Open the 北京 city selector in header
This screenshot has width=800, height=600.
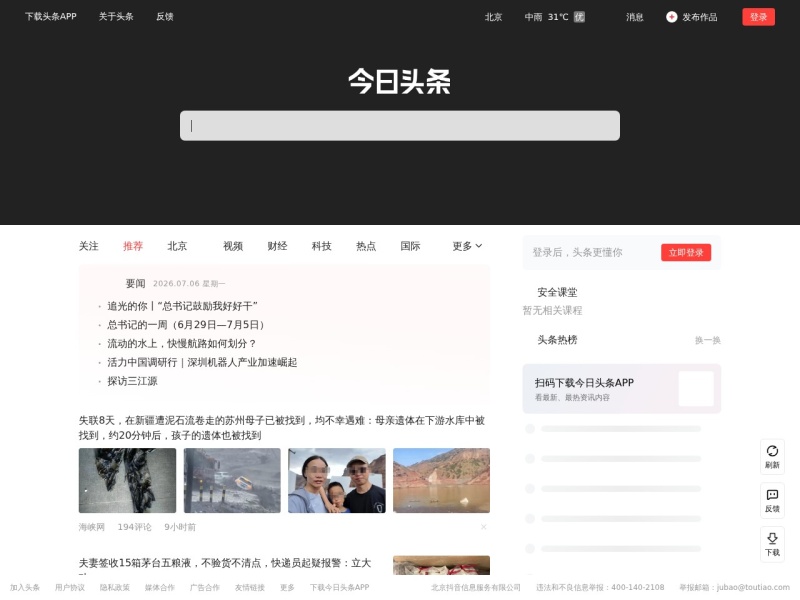click(493, 17)
